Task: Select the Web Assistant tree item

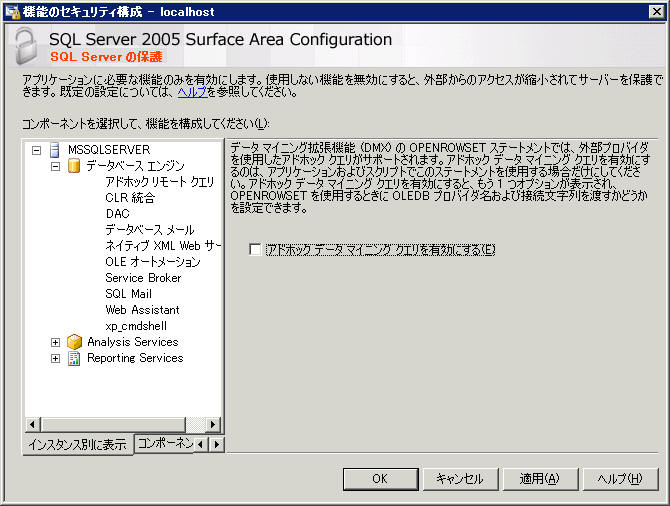Action: pos(143,310)
